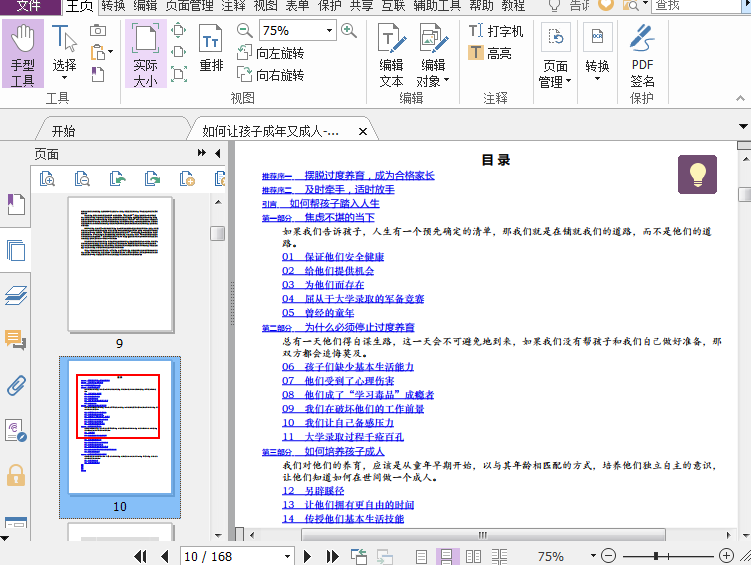
Task: Open the layers panel icon in sidebar
Action: click(16, 295)
